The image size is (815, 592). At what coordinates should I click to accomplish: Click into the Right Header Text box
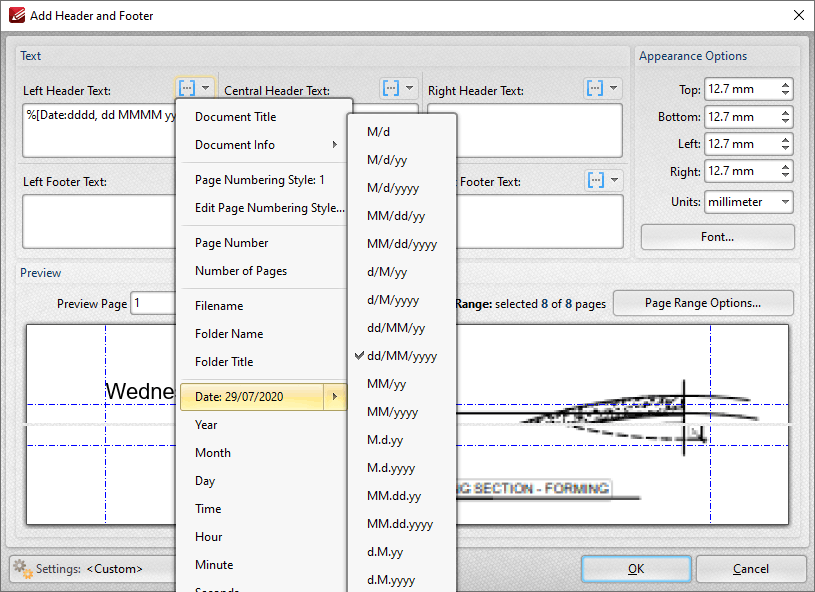(539, 130)
